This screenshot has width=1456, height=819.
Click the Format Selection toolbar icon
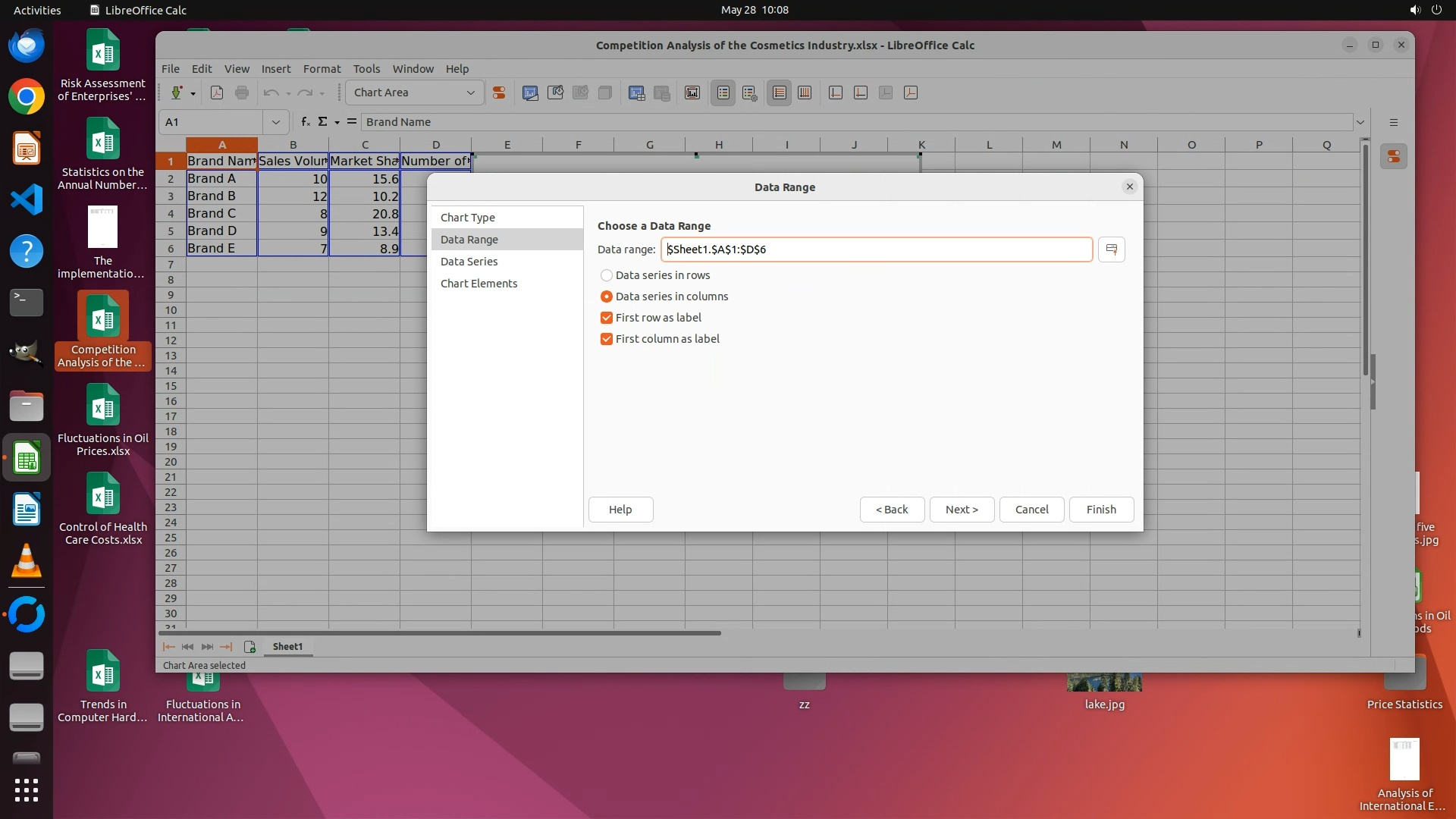(x=499, y=93)
